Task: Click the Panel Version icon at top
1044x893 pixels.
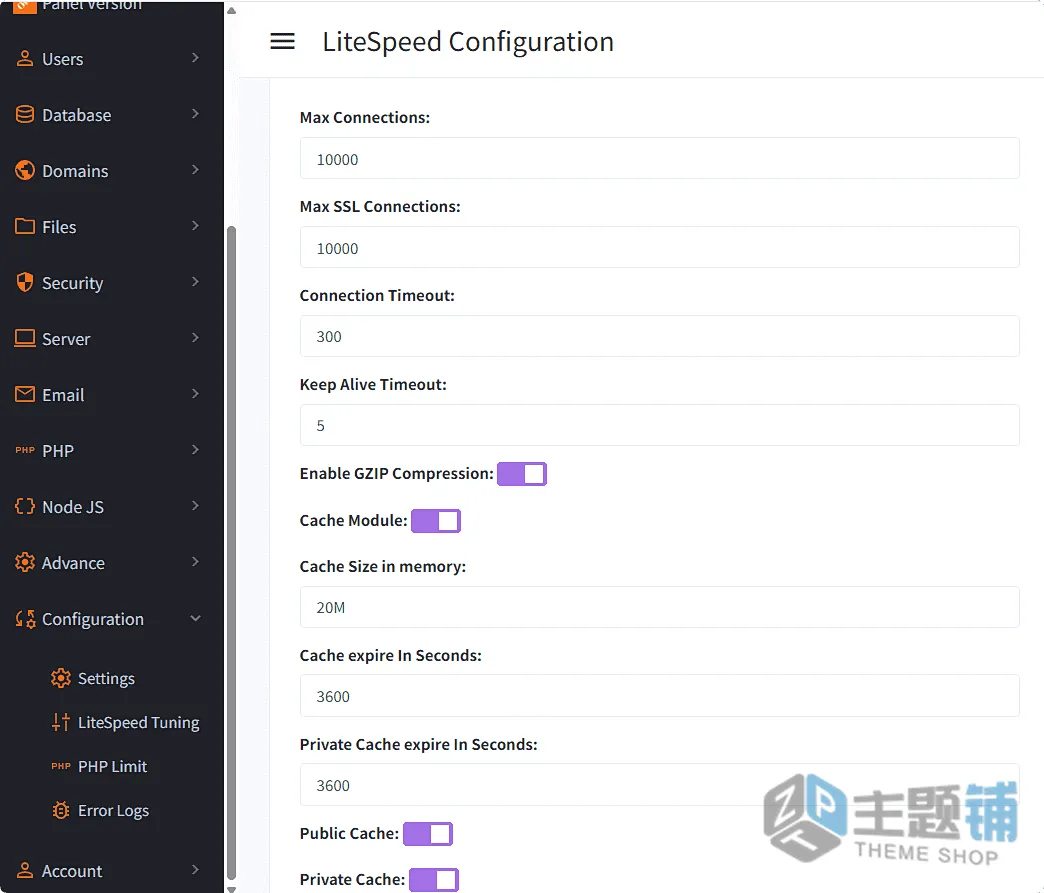Action: 25,7
